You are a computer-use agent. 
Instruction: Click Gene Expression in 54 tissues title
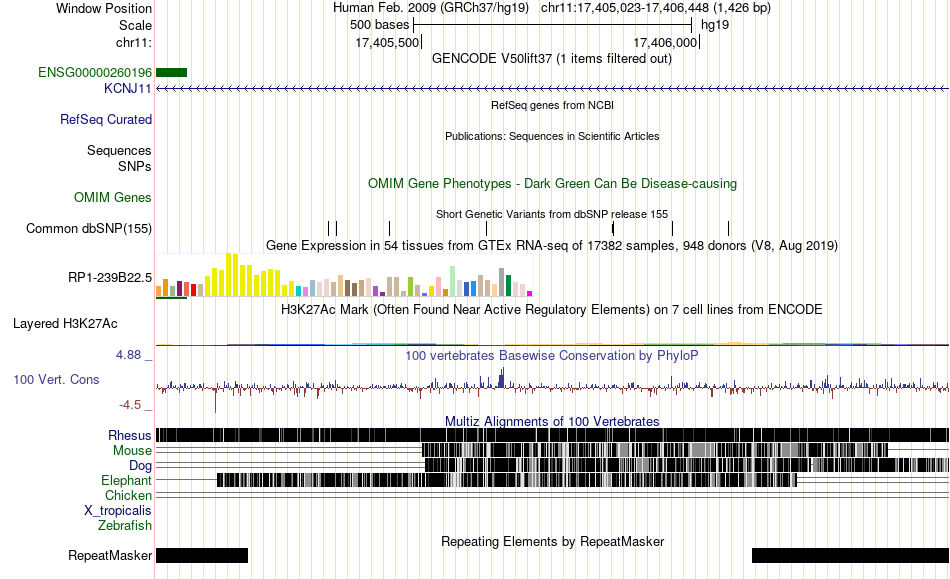point(552,245)
